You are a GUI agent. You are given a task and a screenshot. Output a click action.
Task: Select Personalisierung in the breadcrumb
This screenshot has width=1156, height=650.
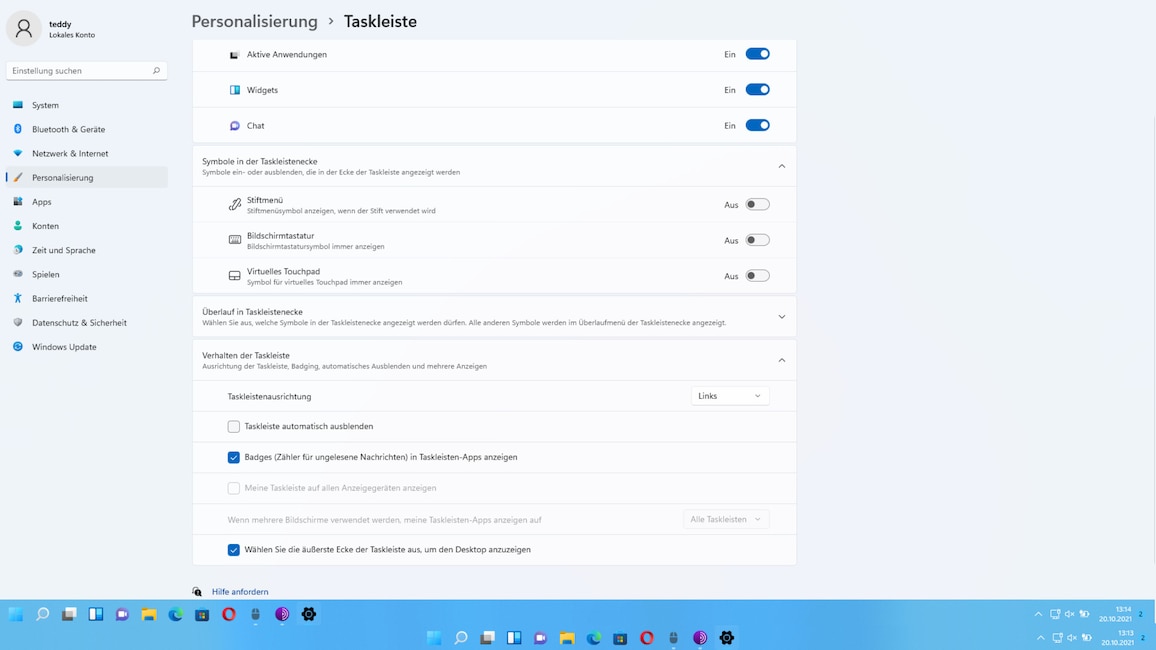(x=253, y=20)
